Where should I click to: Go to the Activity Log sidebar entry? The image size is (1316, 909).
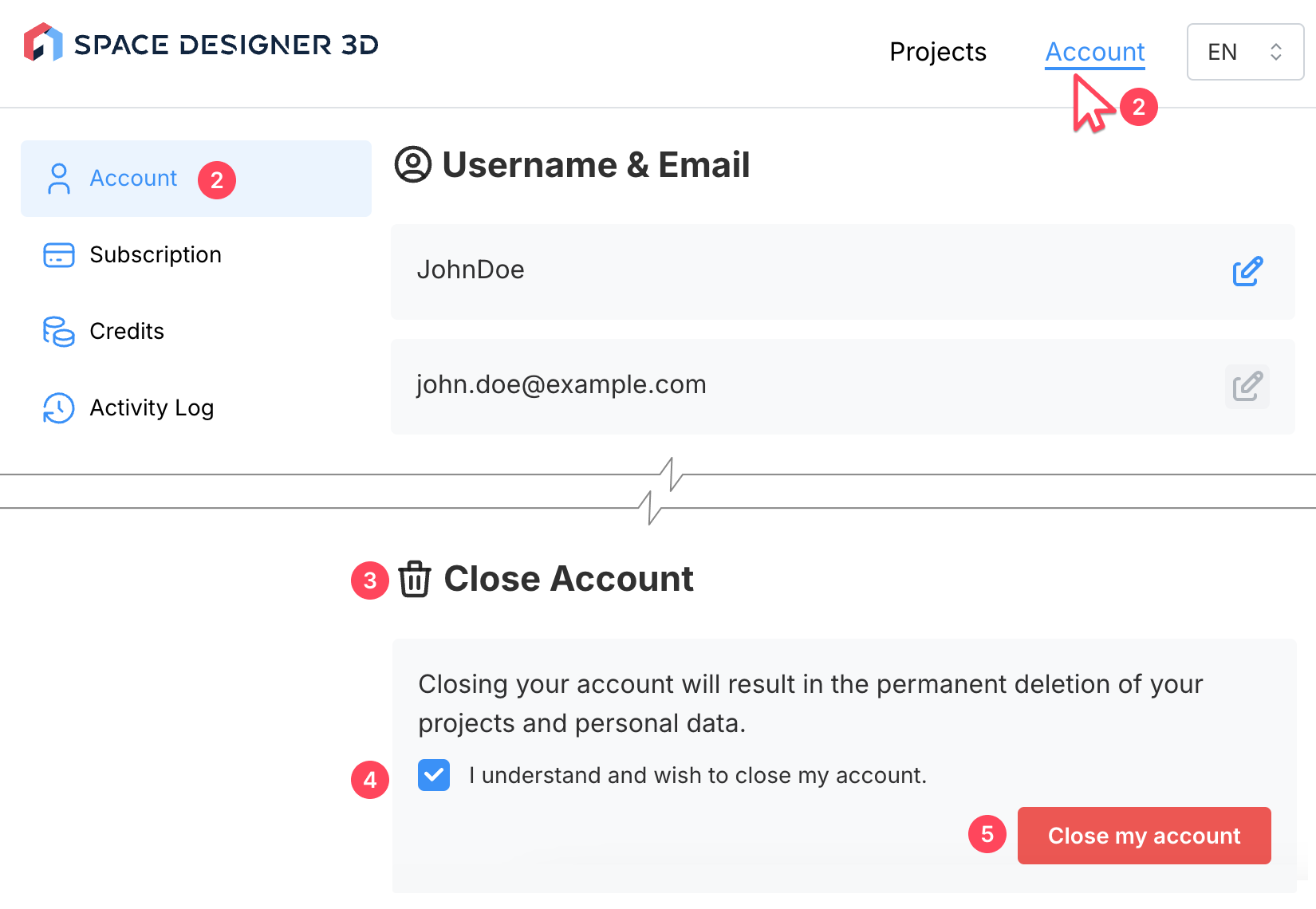coord(152,408)
